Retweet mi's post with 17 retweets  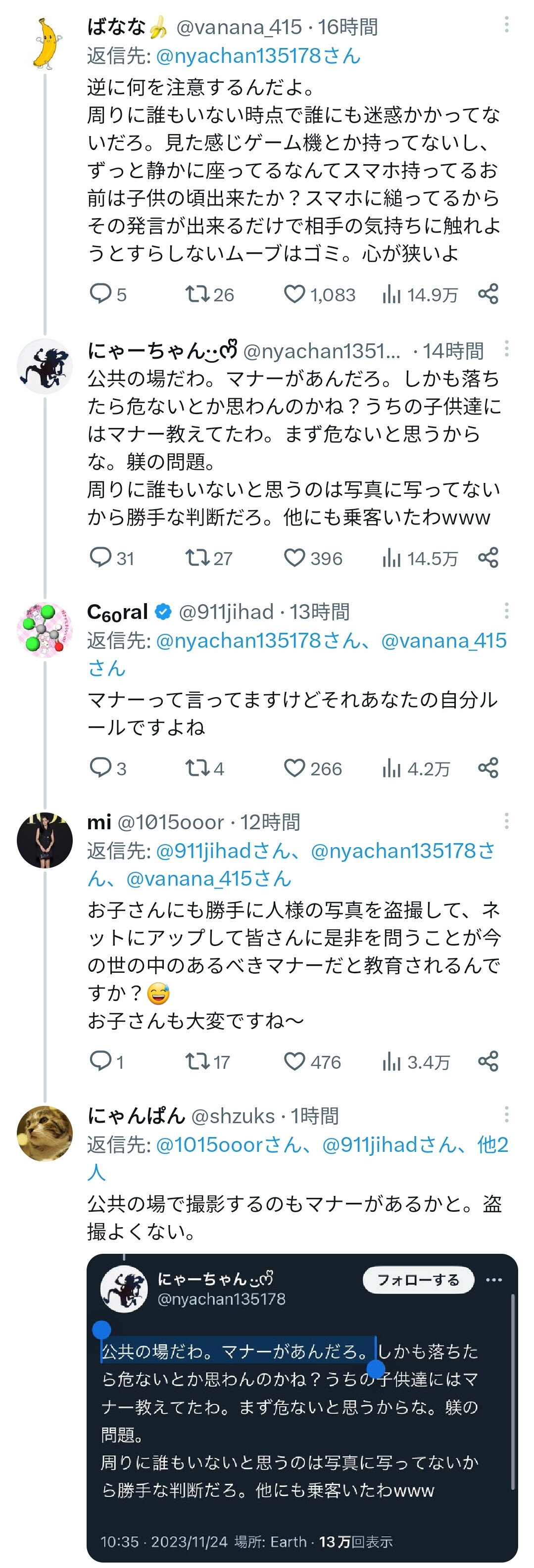(x=197, y=1061)
